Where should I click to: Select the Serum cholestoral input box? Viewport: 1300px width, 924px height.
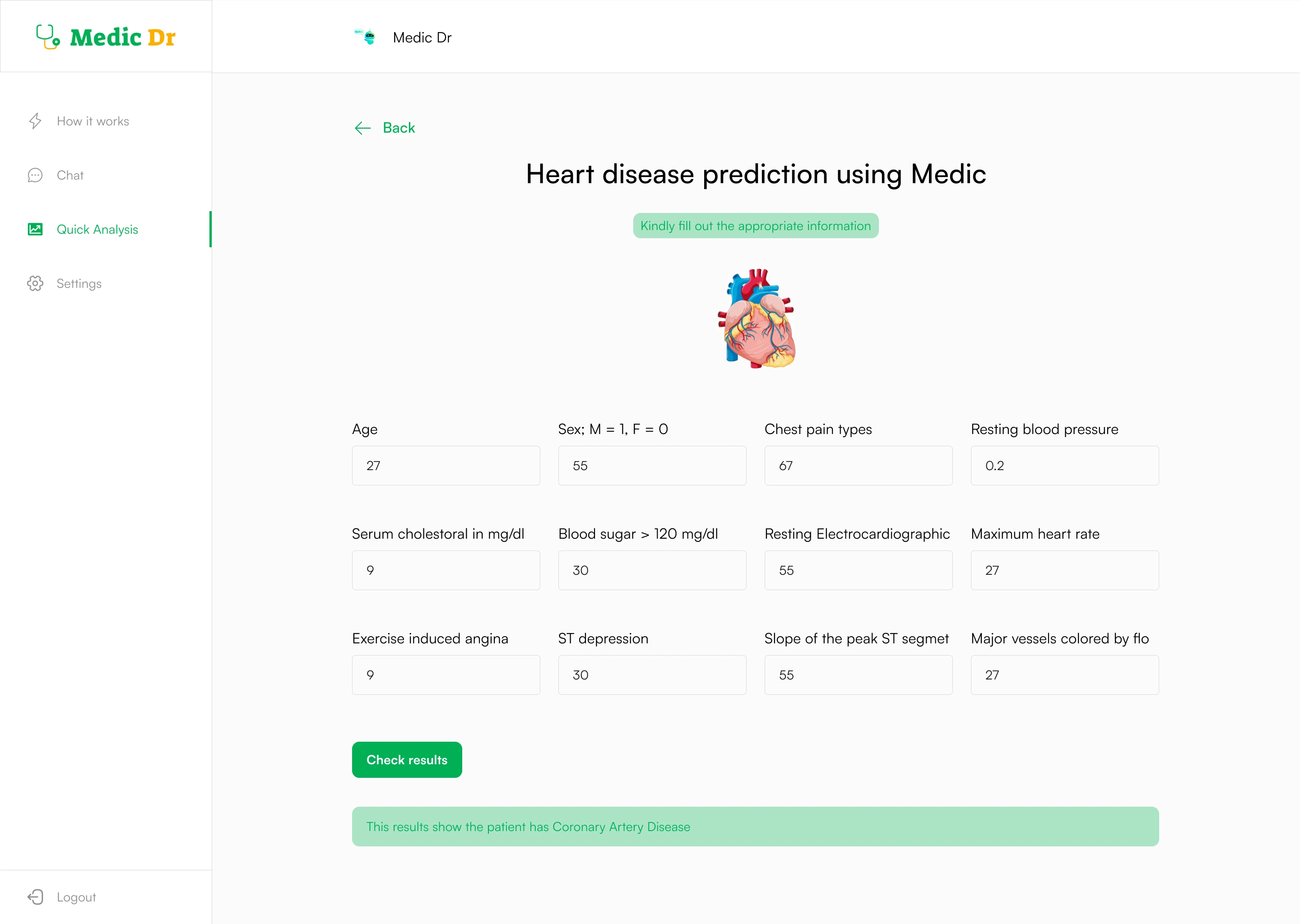click(446, 570)
